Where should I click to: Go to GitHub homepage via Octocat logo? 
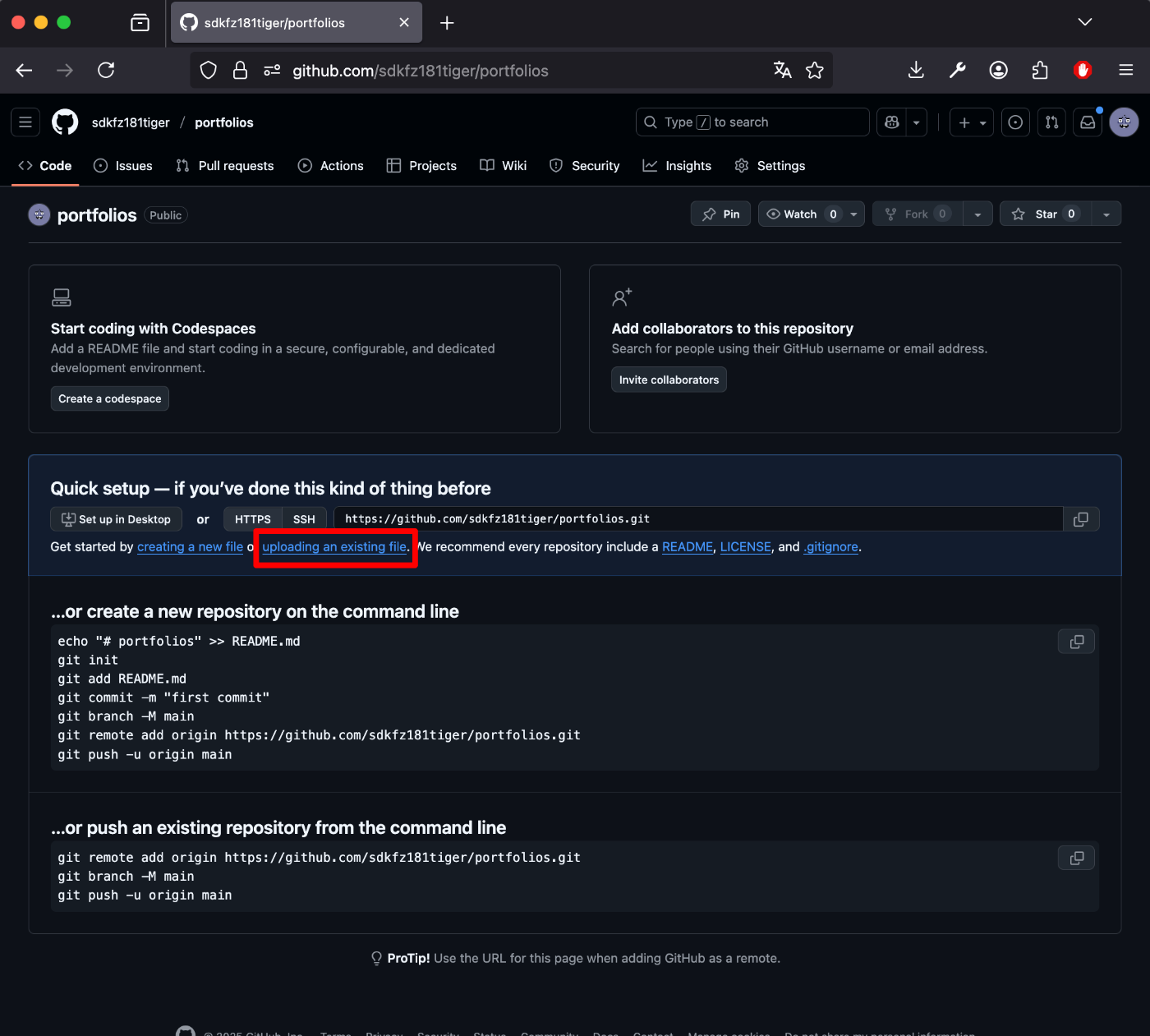[x=65, y=122]
